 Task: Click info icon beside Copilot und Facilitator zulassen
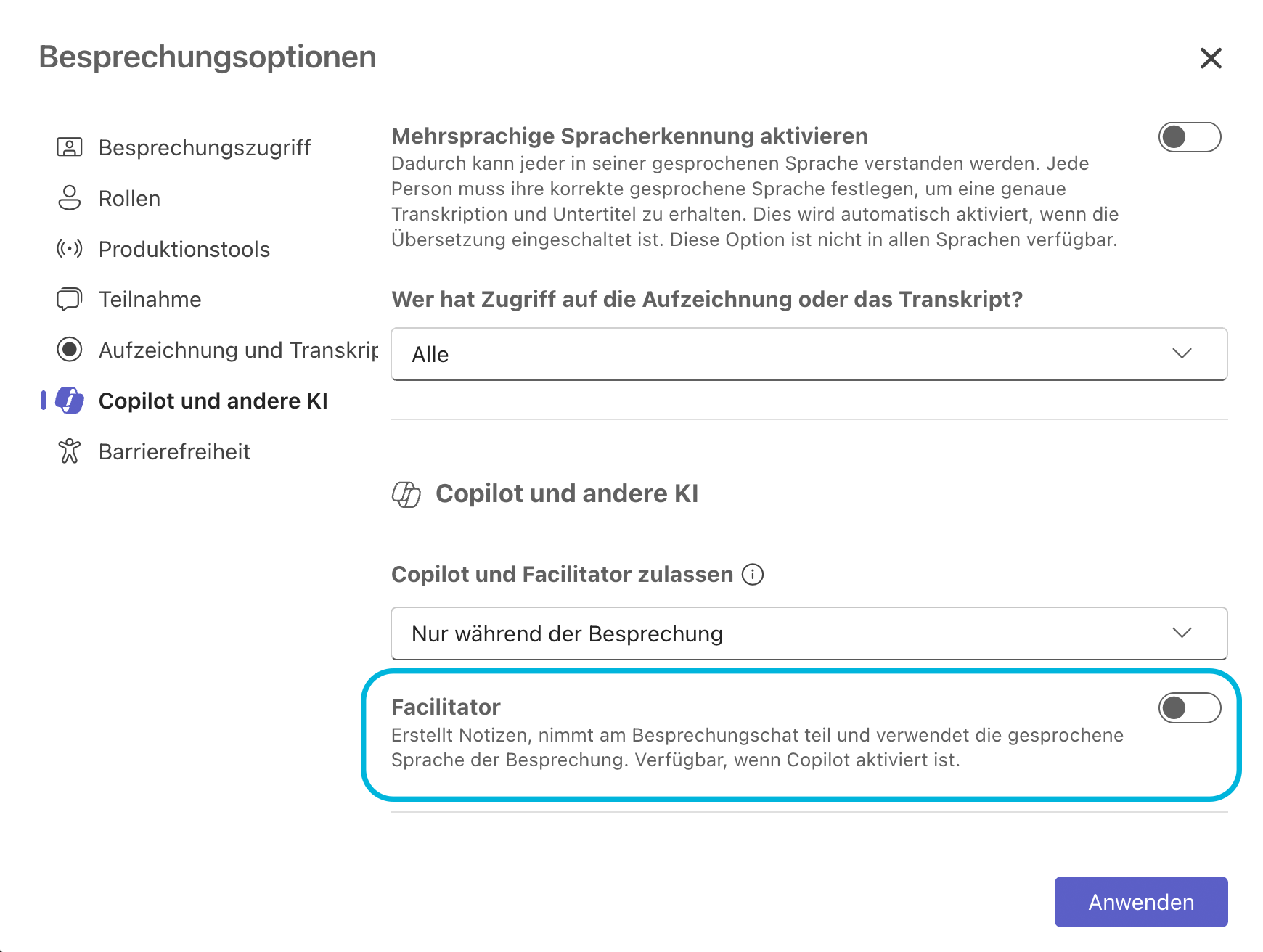point(753,575)
